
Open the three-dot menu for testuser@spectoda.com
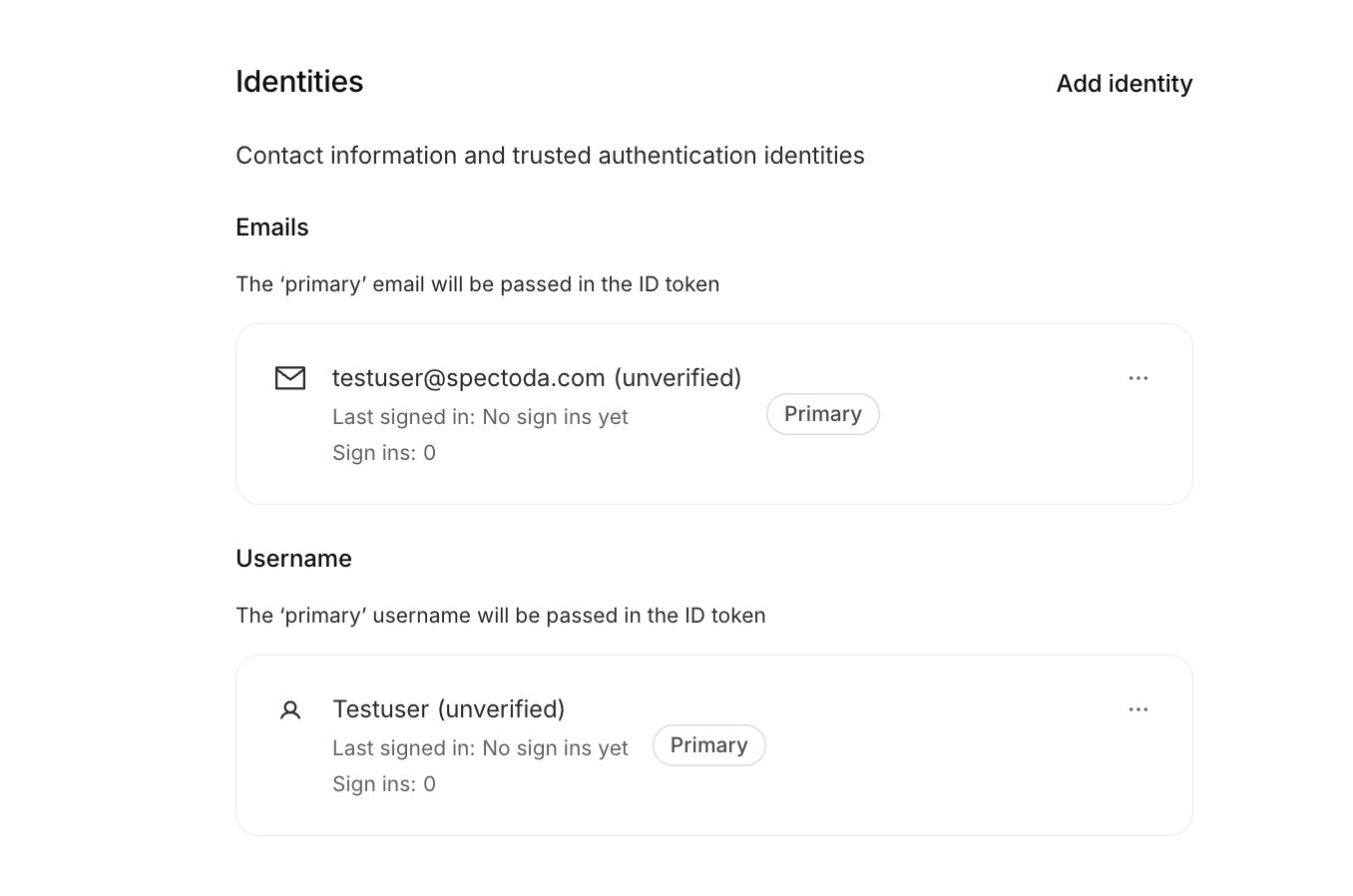pyautogui.click(x=1138, y=378)
